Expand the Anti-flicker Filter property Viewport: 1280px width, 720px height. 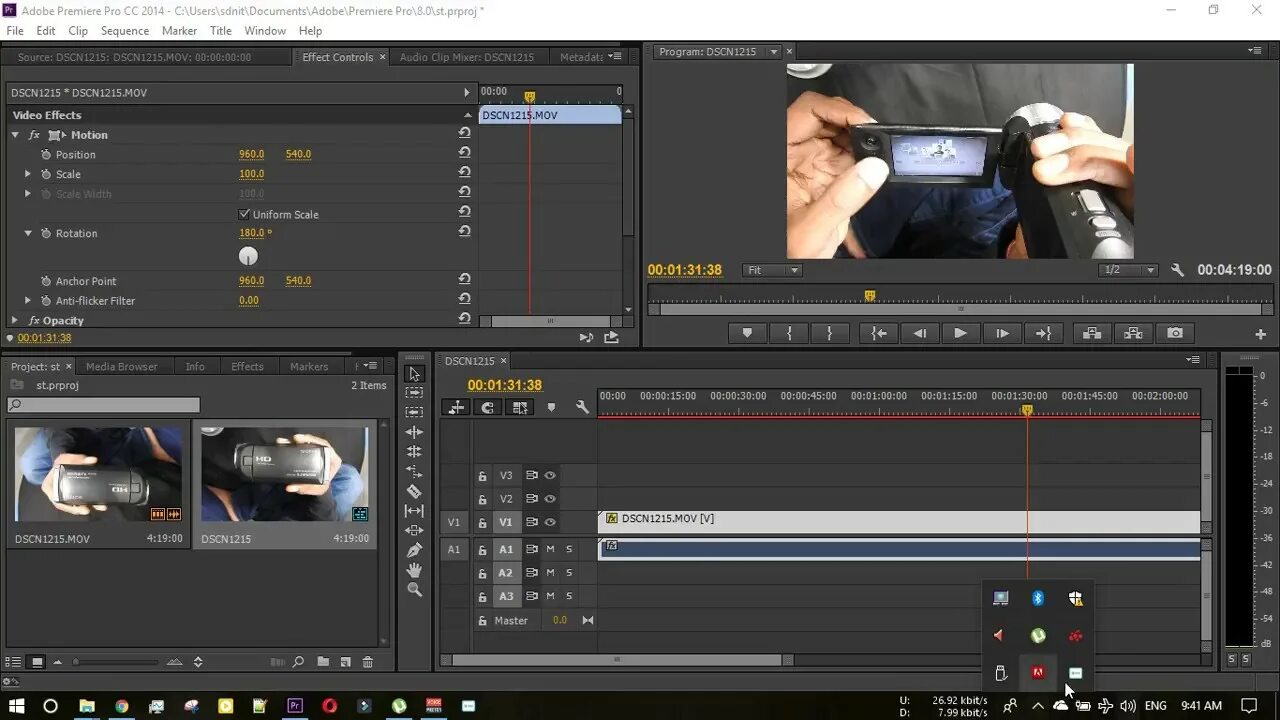point(28,300)
